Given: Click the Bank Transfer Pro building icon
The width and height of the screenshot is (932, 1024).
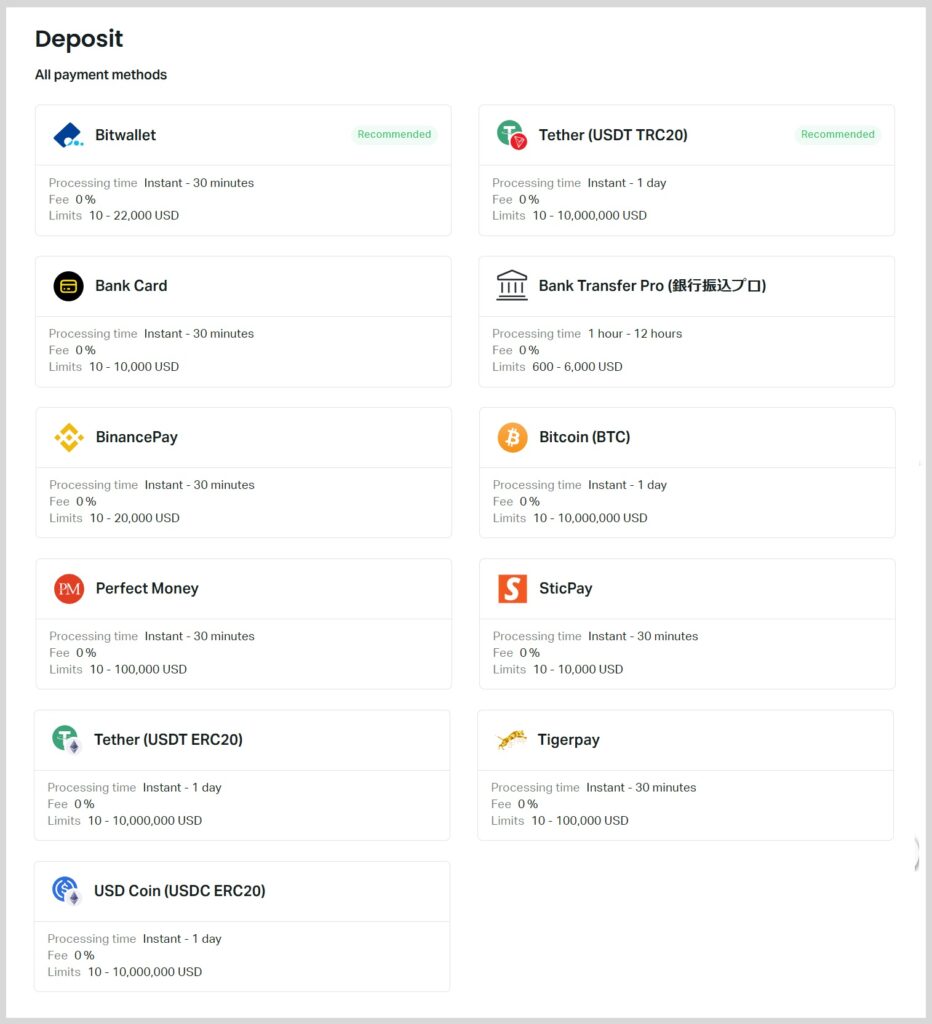Looking at the screenshot, I should tap(512, 286).
